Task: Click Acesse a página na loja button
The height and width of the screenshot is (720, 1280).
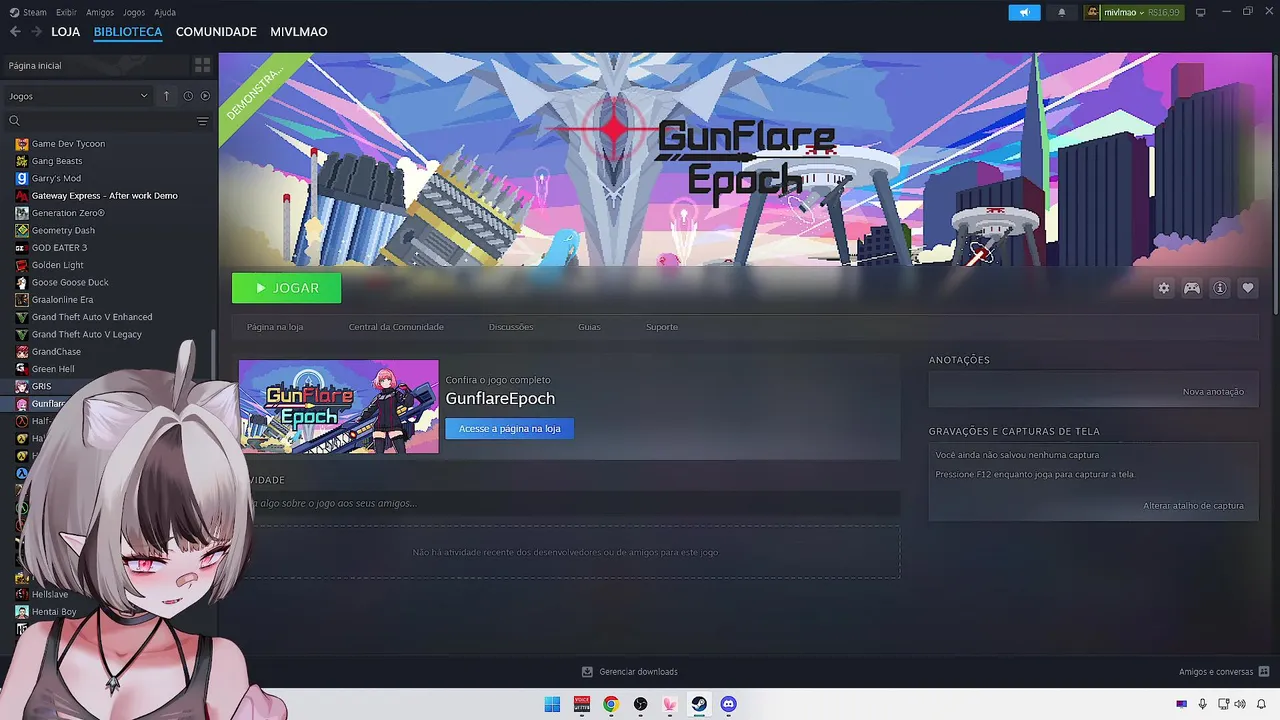Action: coord(509,429)
